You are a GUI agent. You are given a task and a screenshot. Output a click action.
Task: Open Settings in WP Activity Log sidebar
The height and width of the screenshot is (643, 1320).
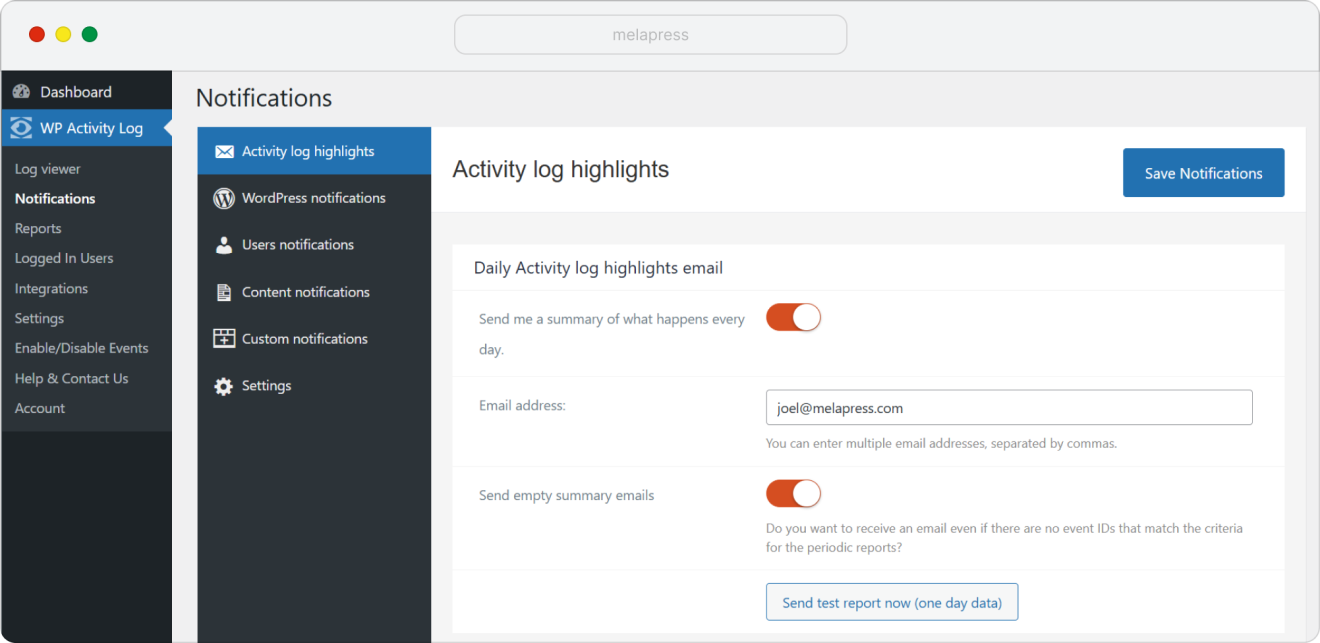[39, 318]
